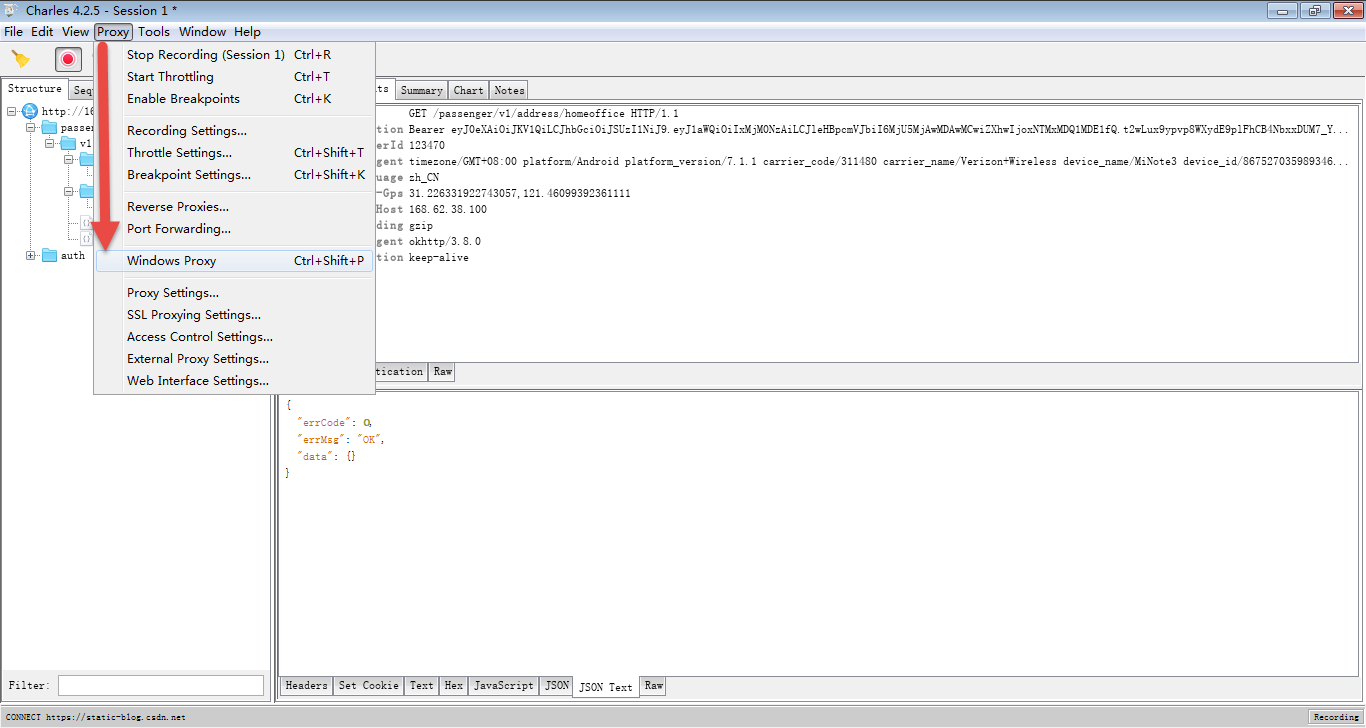
Task: Choose Stop Recording (Session 1)
Action: point(234,55)
